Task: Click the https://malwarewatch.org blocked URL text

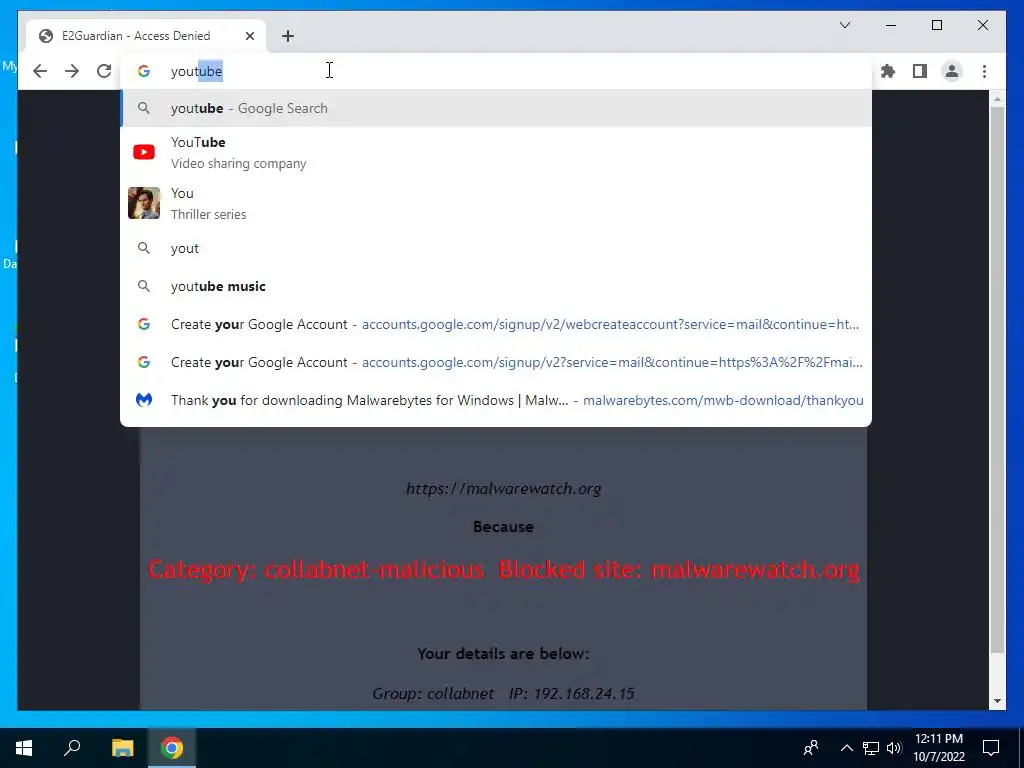Action: tap(504, 488)
